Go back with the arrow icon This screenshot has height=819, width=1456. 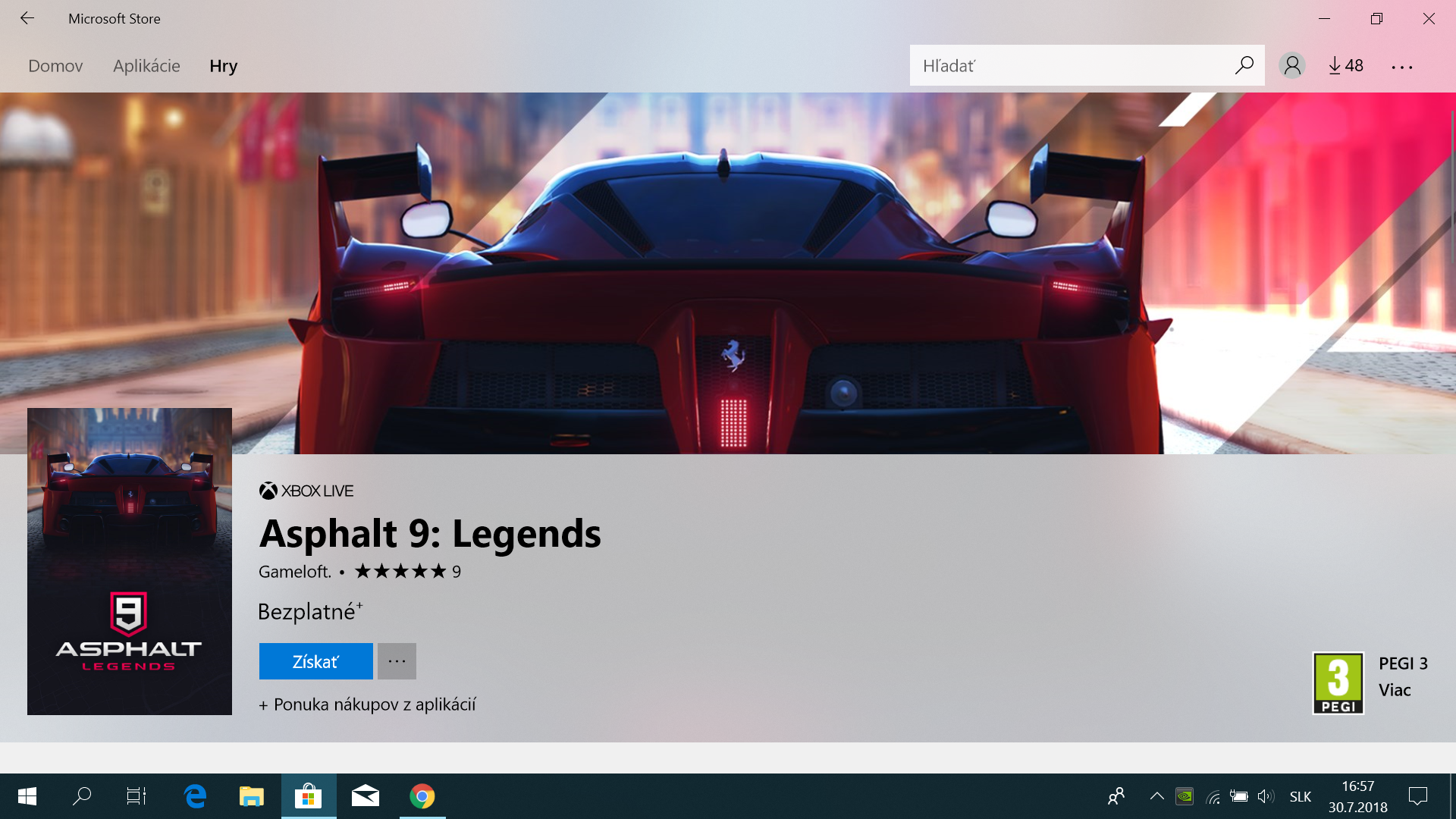click(x=27, y=18)
